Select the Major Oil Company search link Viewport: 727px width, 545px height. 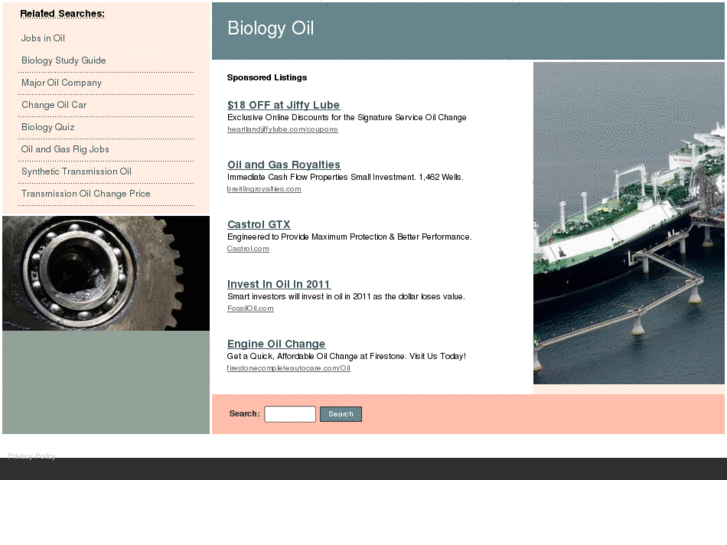point(61,83)
